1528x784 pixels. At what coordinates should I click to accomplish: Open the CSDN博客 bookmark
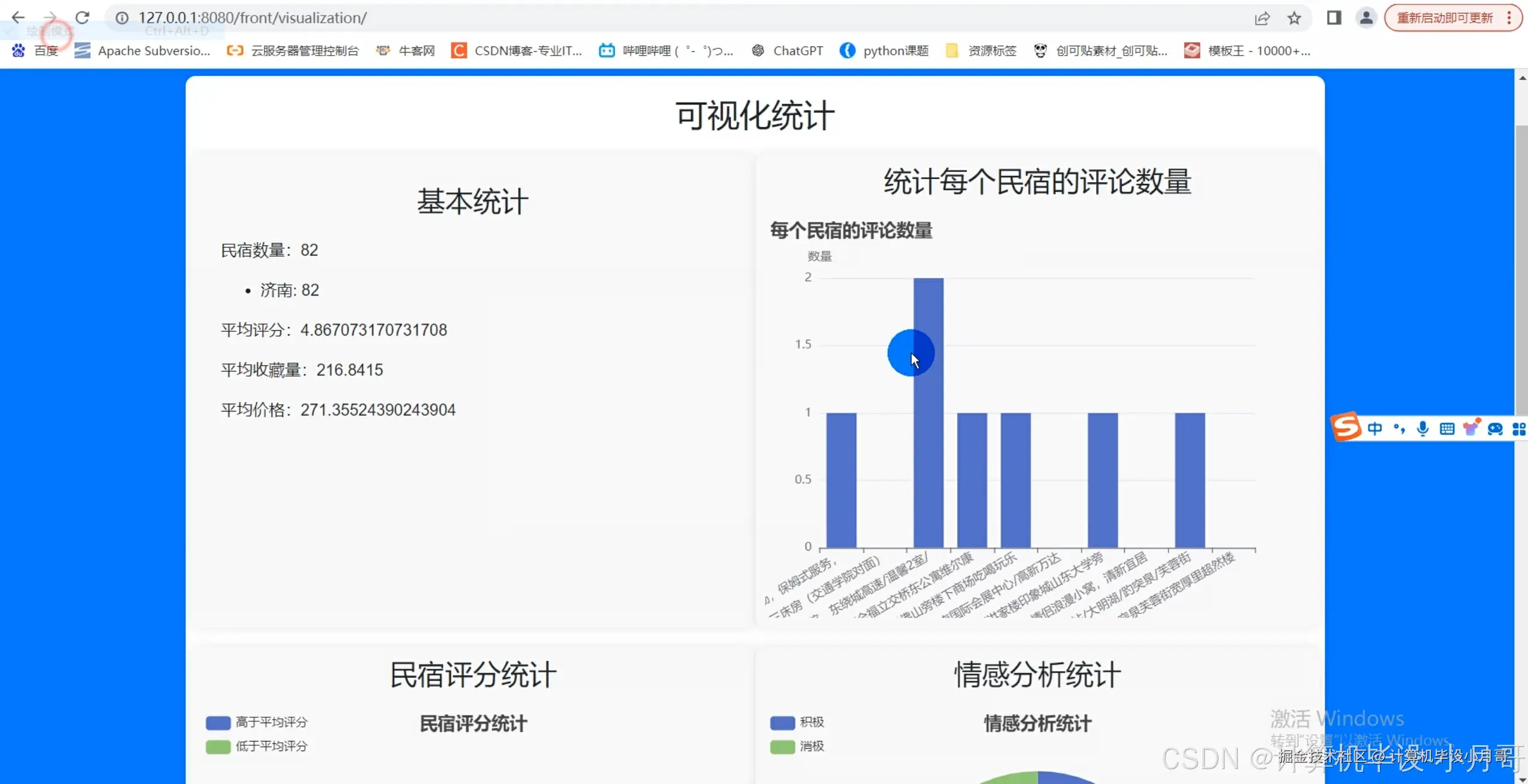[x=516, y=51]
